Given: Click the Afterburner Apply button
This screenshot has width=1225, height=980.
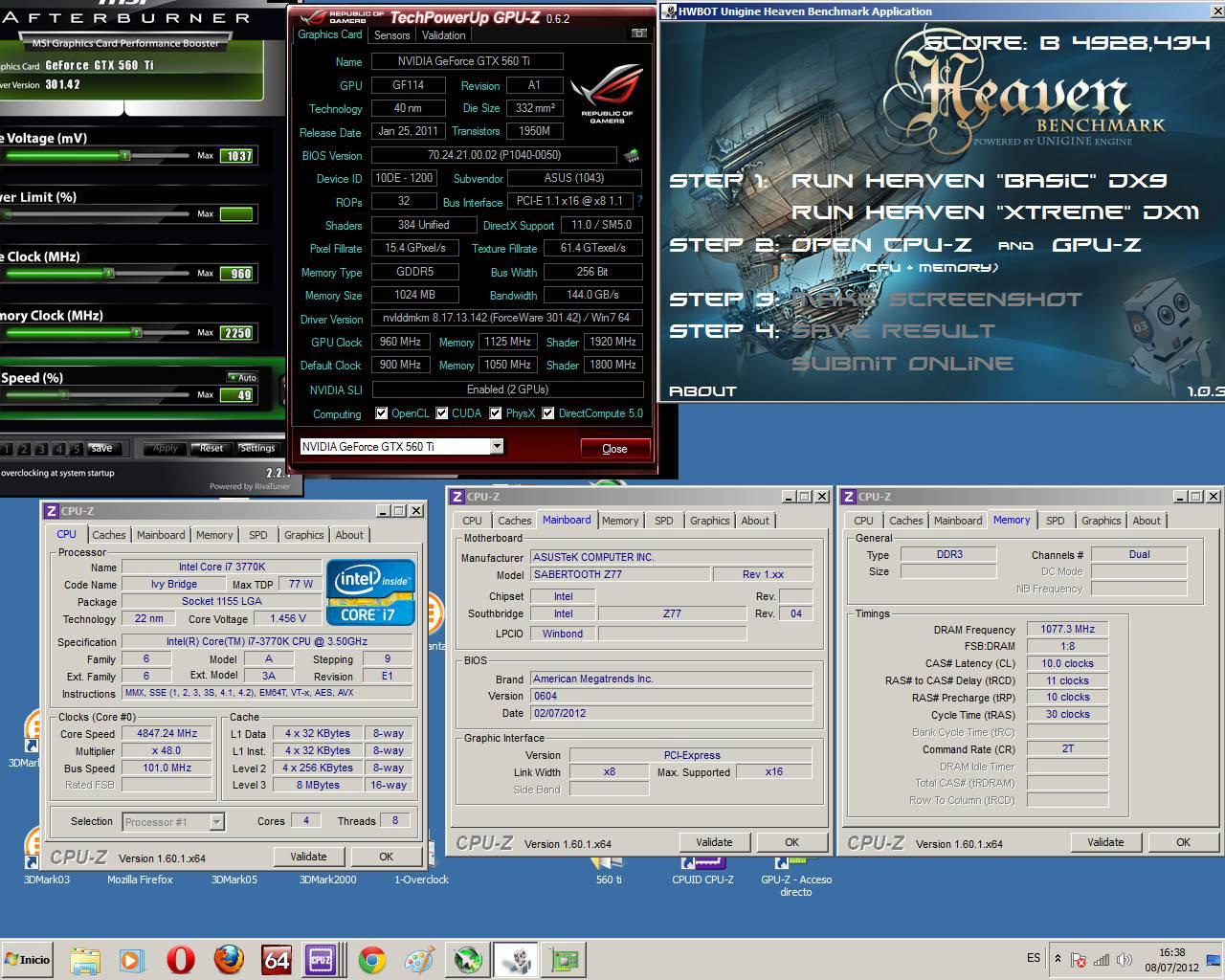Looking at the screenshot, I should pyautogui.click(x=165, y=448).
